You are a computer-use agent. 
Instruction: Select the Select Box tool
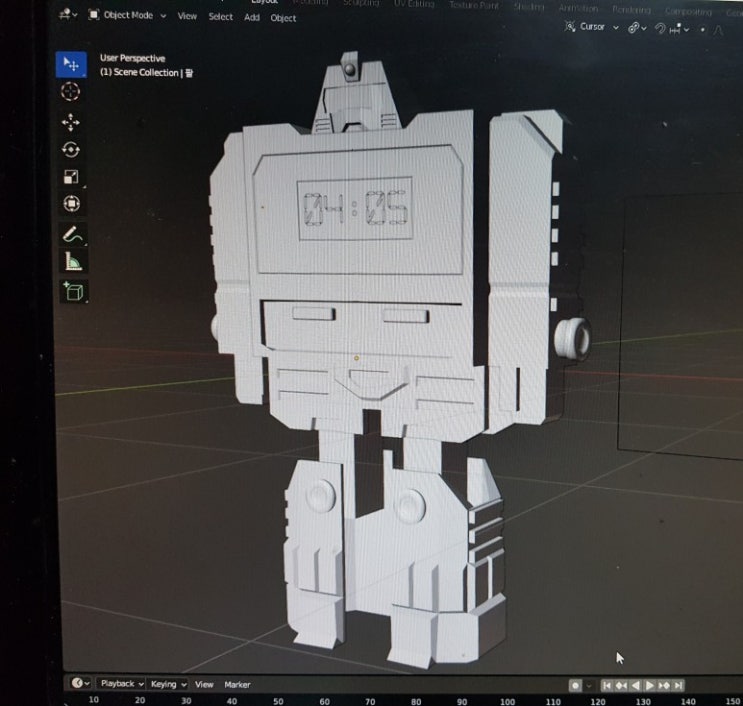point(71,64)
